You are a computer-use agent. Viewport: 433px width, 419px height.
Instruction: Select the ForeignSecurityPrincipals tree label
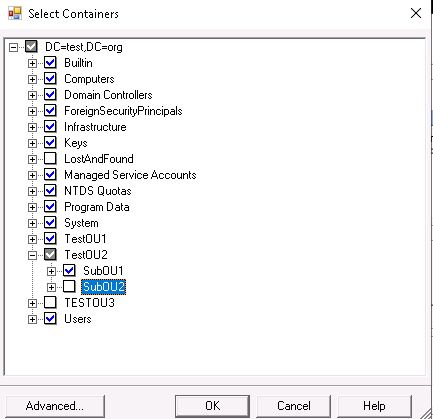[x=123, y=111]
